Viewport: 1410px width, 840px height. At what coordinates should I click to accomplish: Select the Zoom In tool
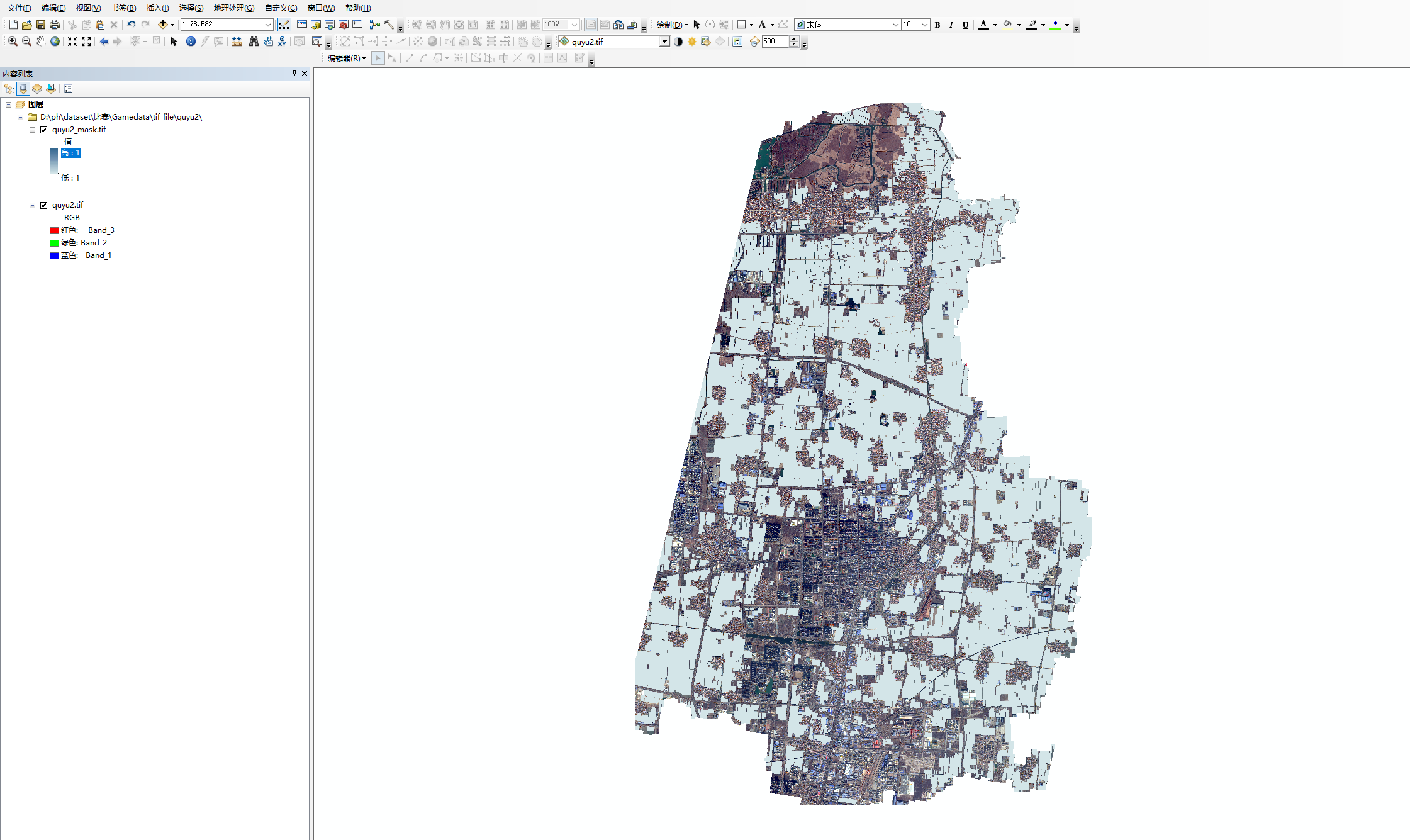[x=12, y=42]
